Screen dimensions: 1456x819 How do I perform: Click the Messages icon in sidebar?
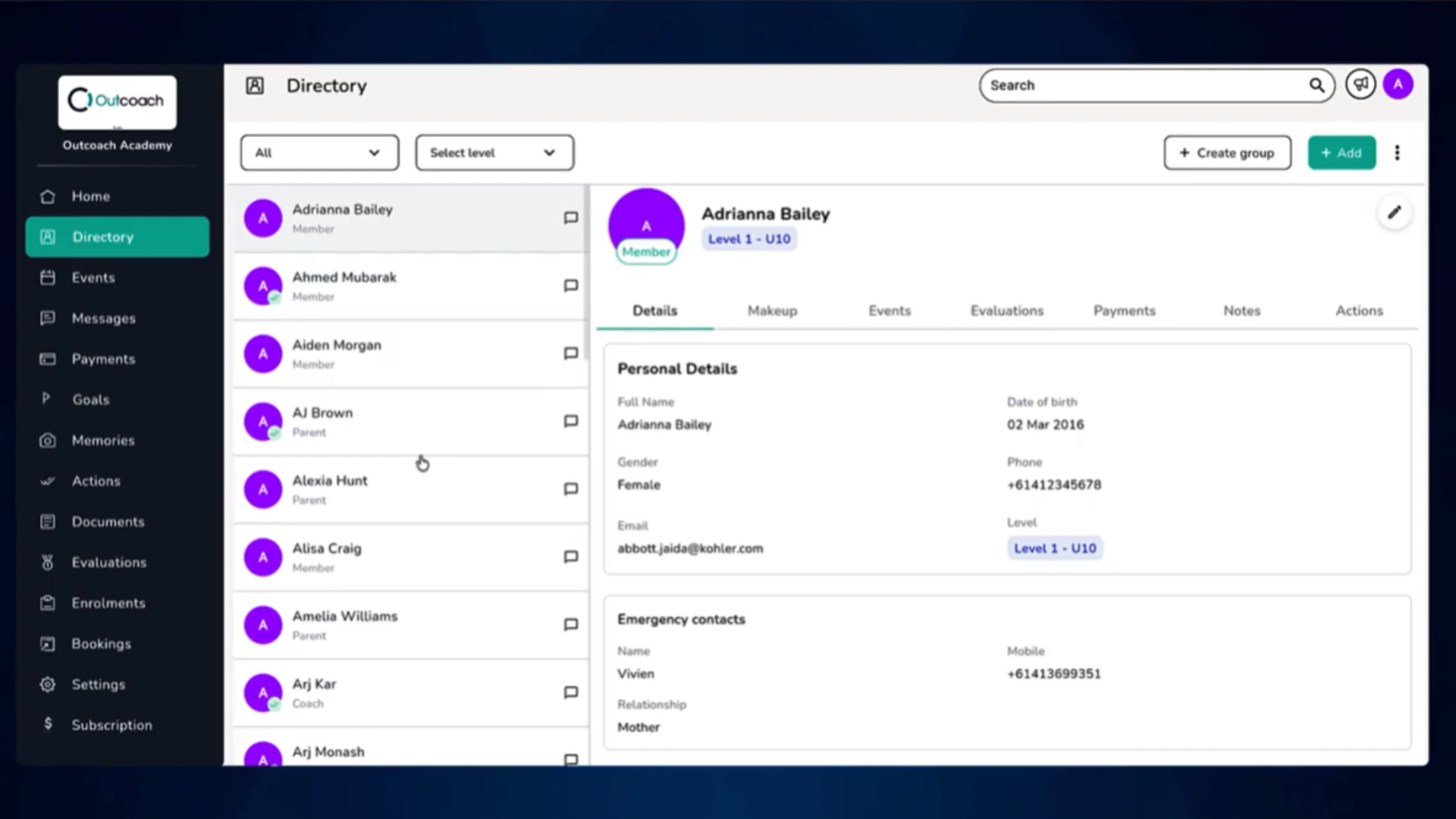point(48,318)
